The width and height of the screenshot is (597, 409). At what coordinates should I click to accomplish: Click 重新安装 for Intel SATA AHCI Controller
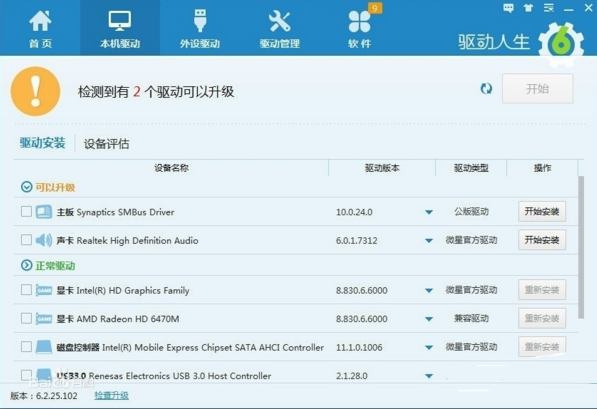pos(542,347)
